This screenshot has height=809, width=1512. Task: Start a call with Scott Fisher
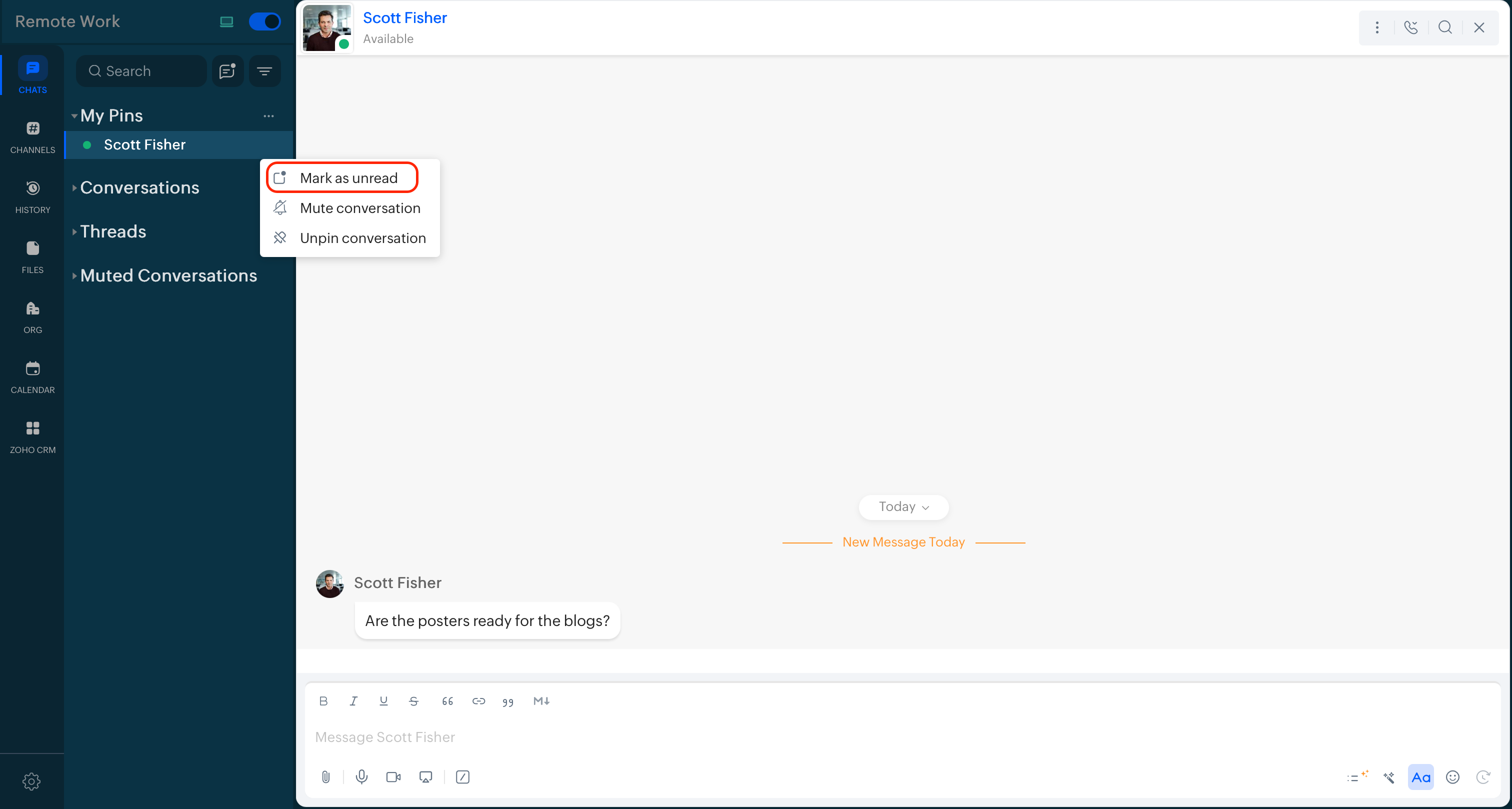tap(1411, 27)
